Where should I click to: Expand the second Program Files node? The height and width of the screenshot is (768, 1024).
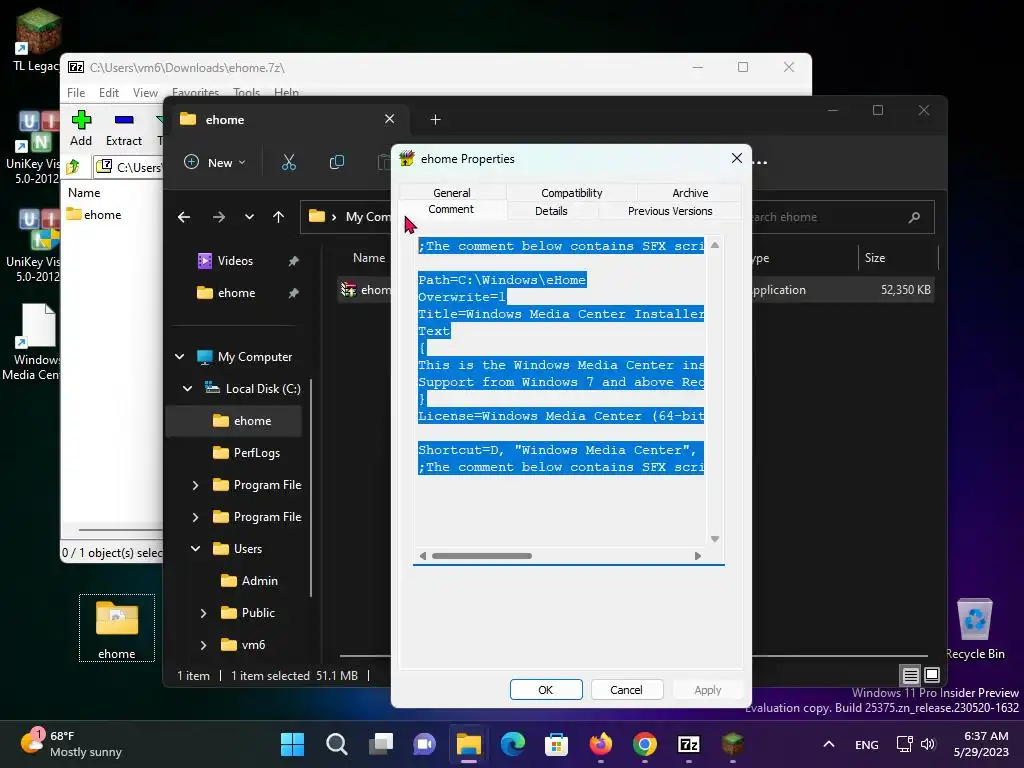195,517
